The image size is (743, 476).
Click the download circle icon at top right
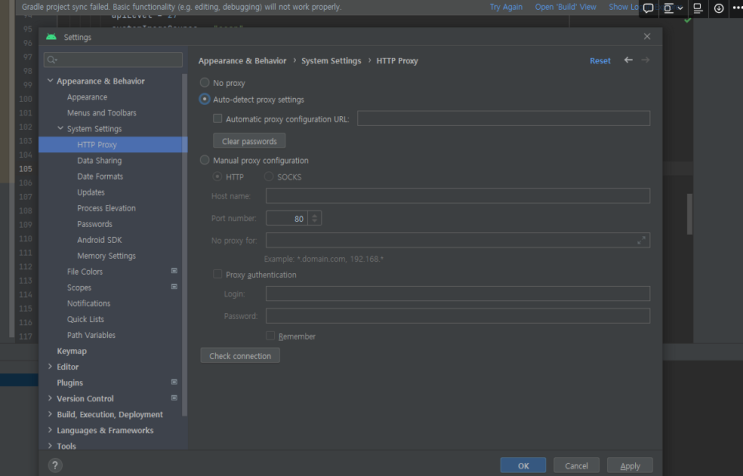point(718,8)
